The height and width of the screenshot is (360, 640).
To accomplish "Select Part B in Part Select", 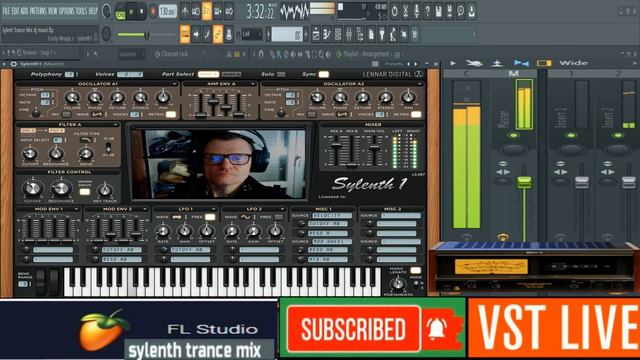I will coord(231,74).
